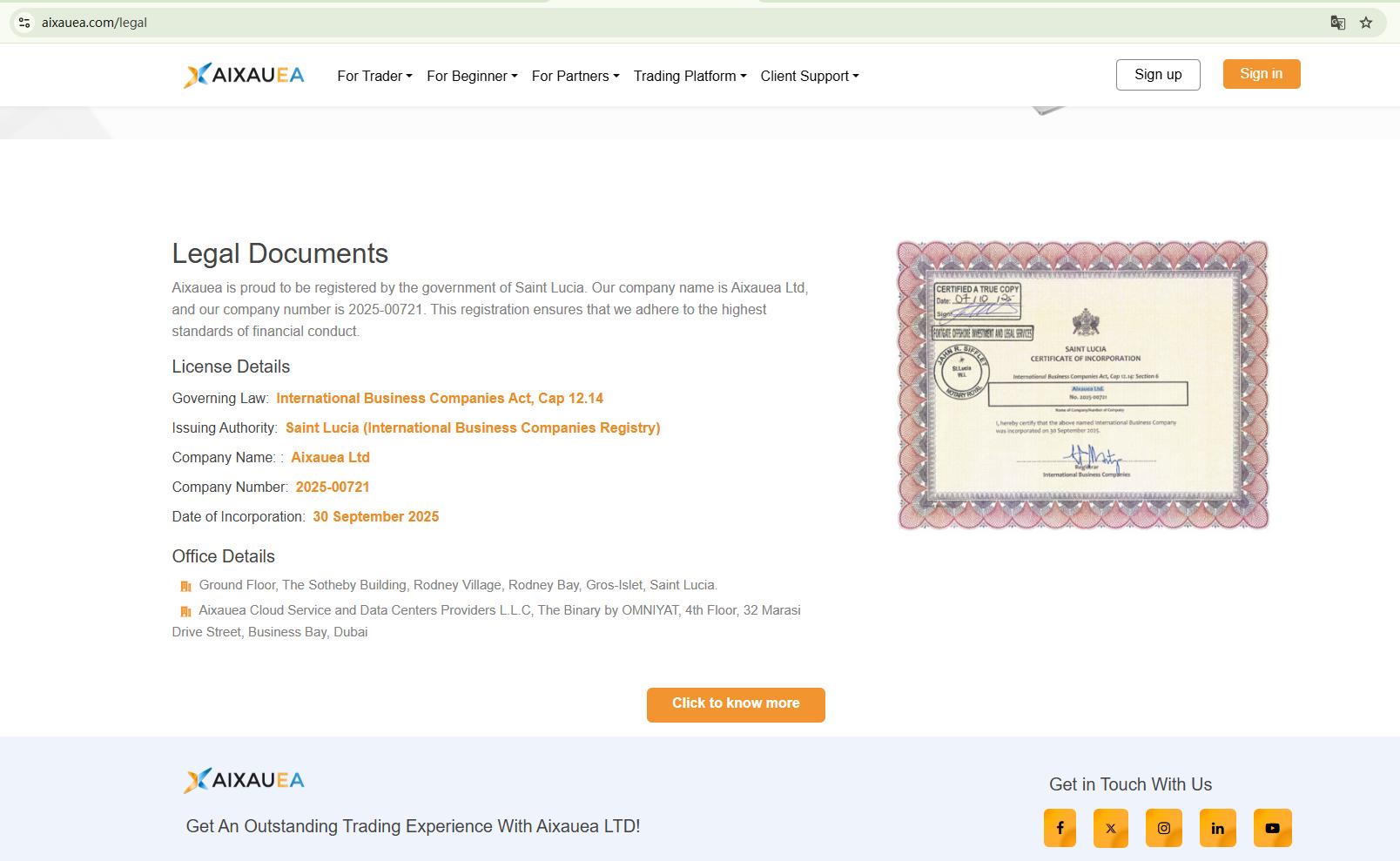Click the Aixauea logo in footer
This screenshot has height=861, width=1400.
pyautogui.click(x=244, y=780)
